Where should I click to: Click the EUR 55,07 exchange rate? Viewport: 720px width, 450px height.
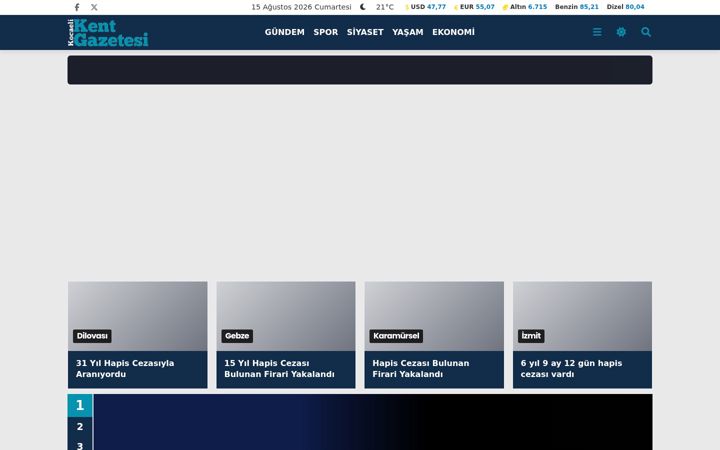coord(474,7)
